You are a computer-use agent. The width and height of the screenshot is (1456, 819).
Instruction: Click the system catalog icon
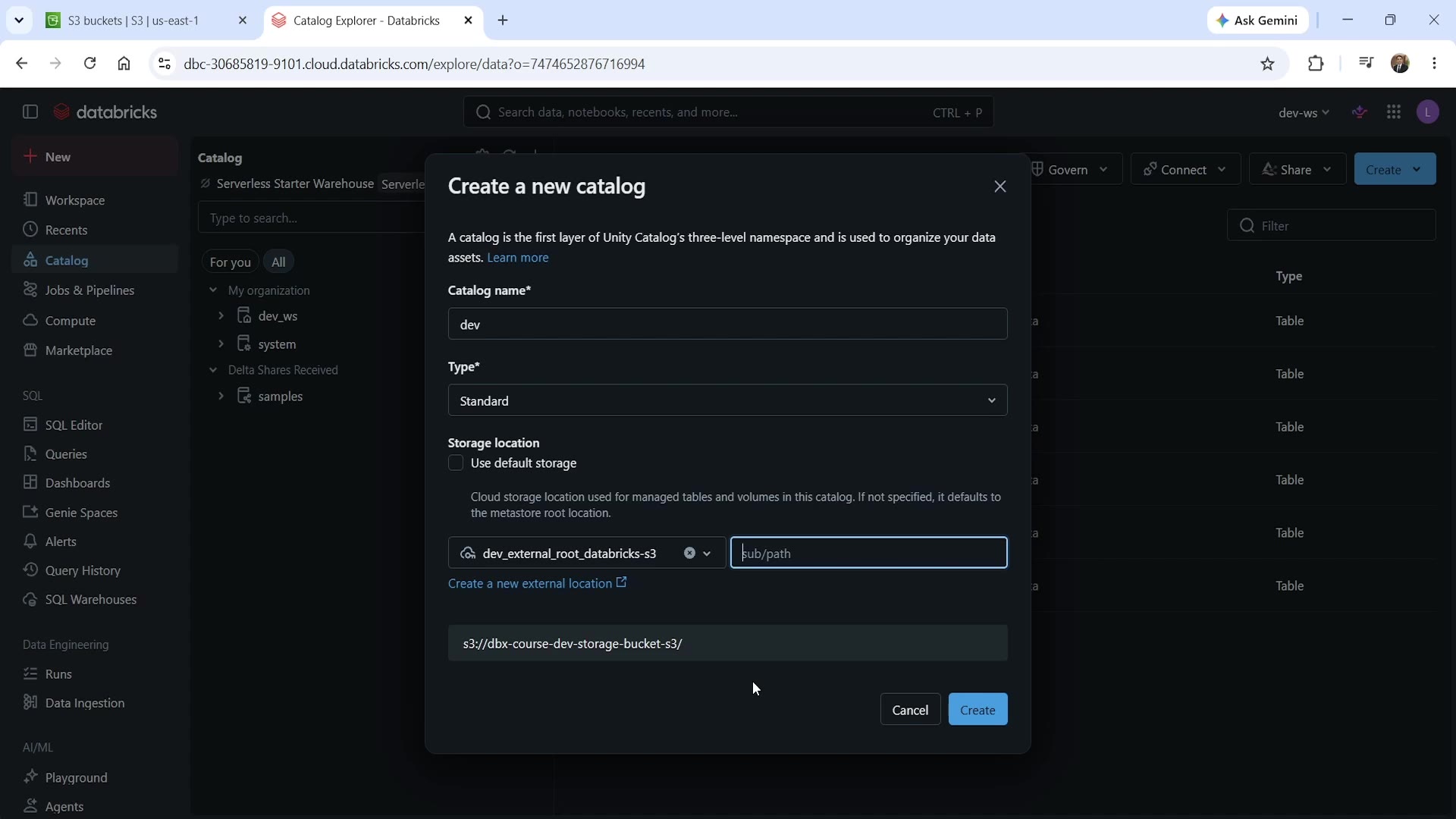coord(244,344)
